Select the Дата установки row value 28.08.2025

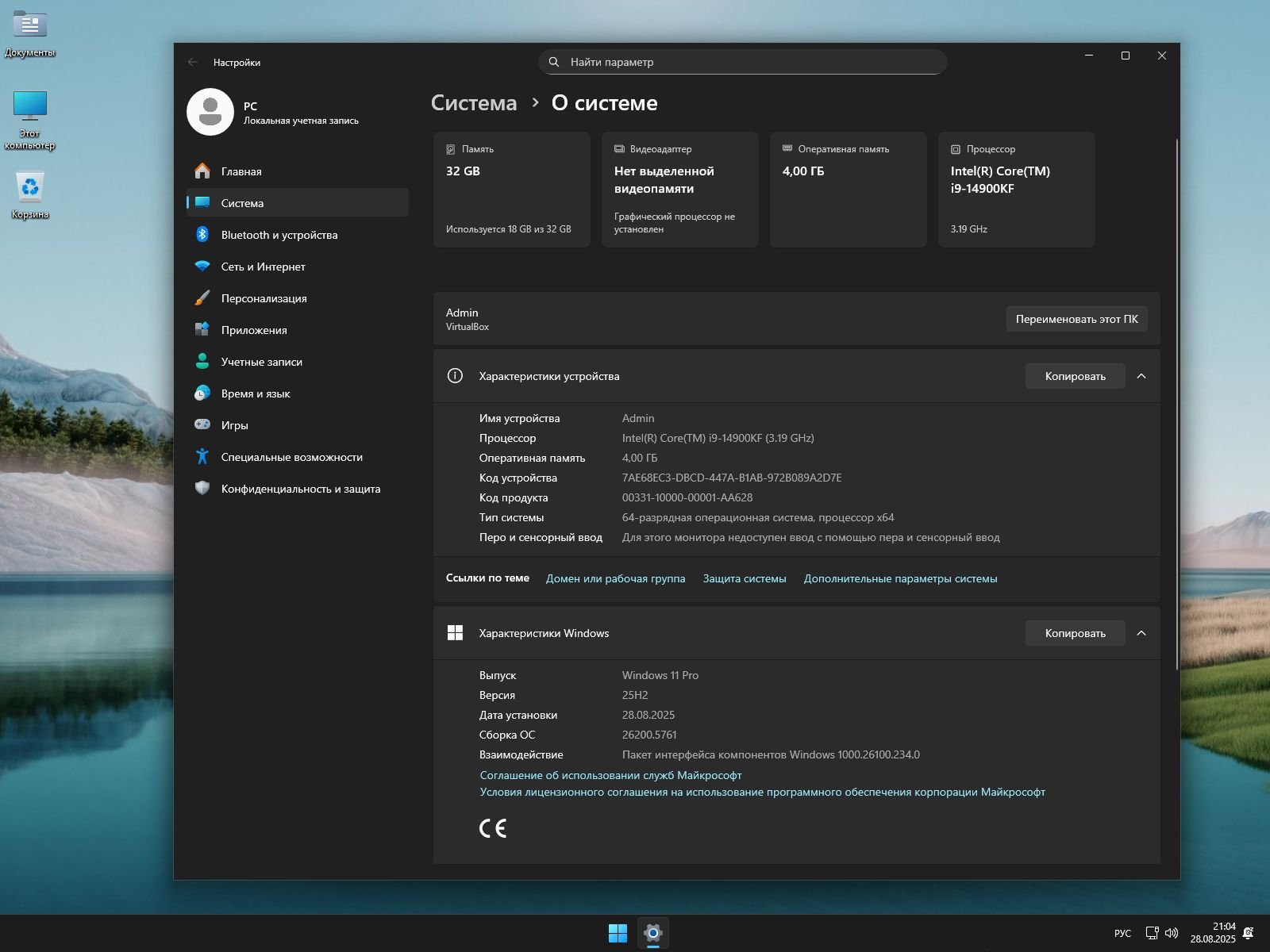648,715
